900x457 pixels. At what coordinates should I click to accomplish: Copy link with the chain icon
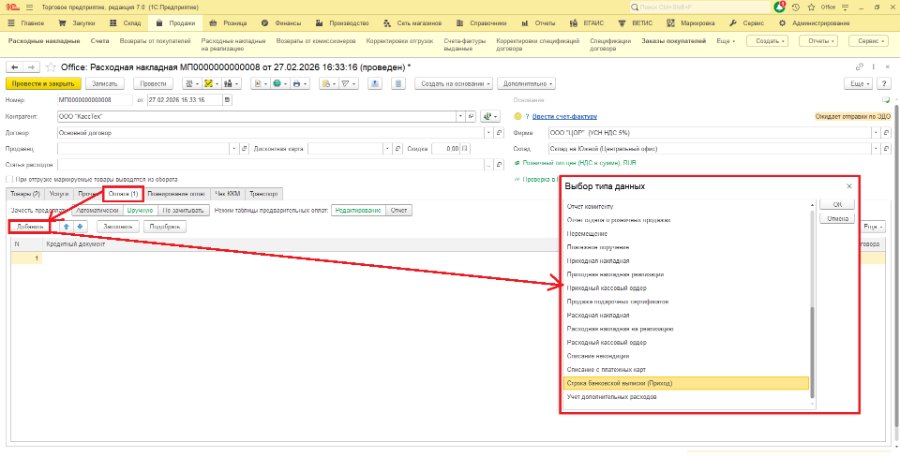[x=860, y=67]
